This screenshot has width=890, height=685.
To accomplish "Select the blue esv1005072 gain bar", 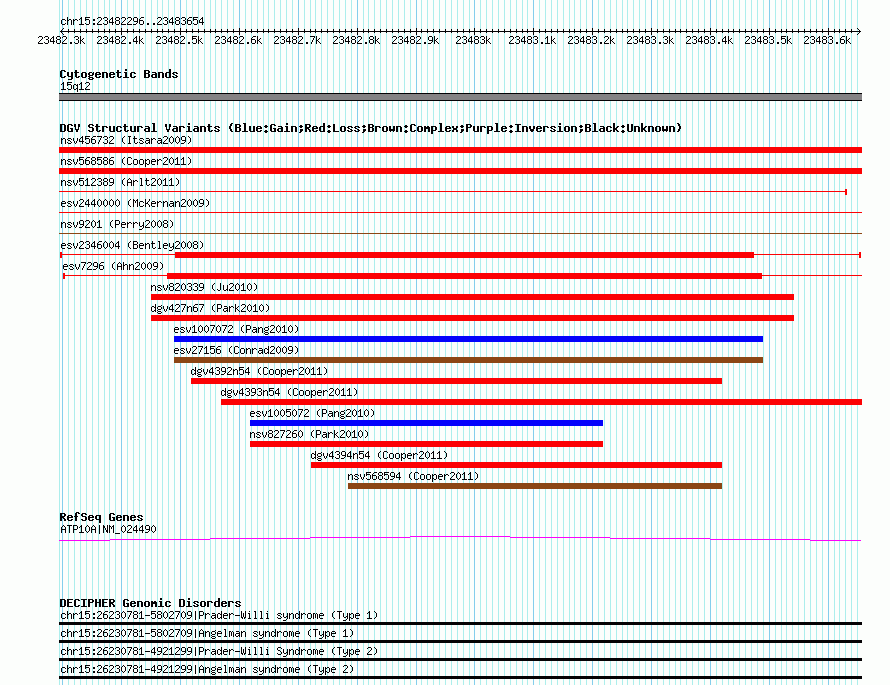I will coord(426,423).
